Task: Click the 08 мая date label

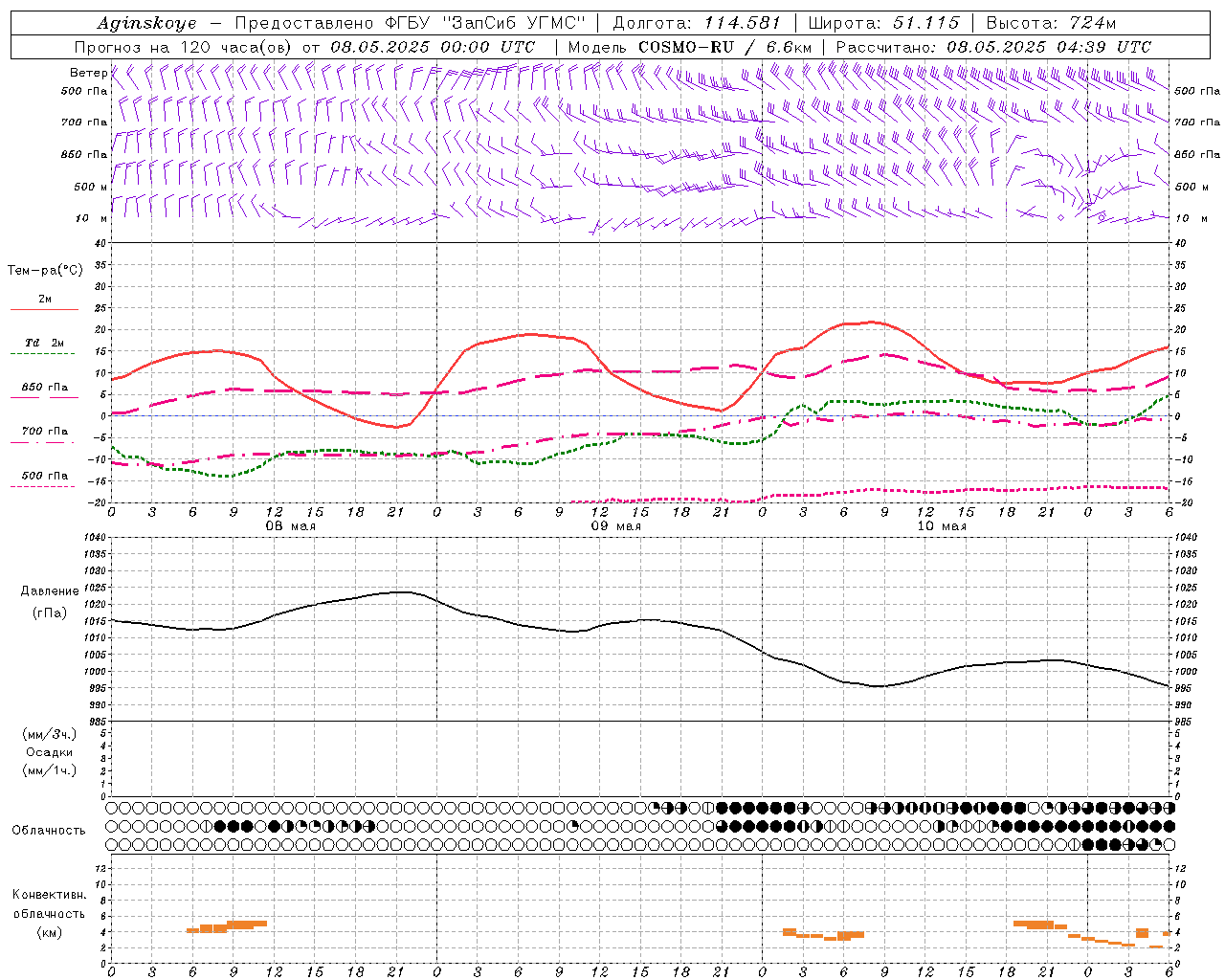Action: pos(290,526)
